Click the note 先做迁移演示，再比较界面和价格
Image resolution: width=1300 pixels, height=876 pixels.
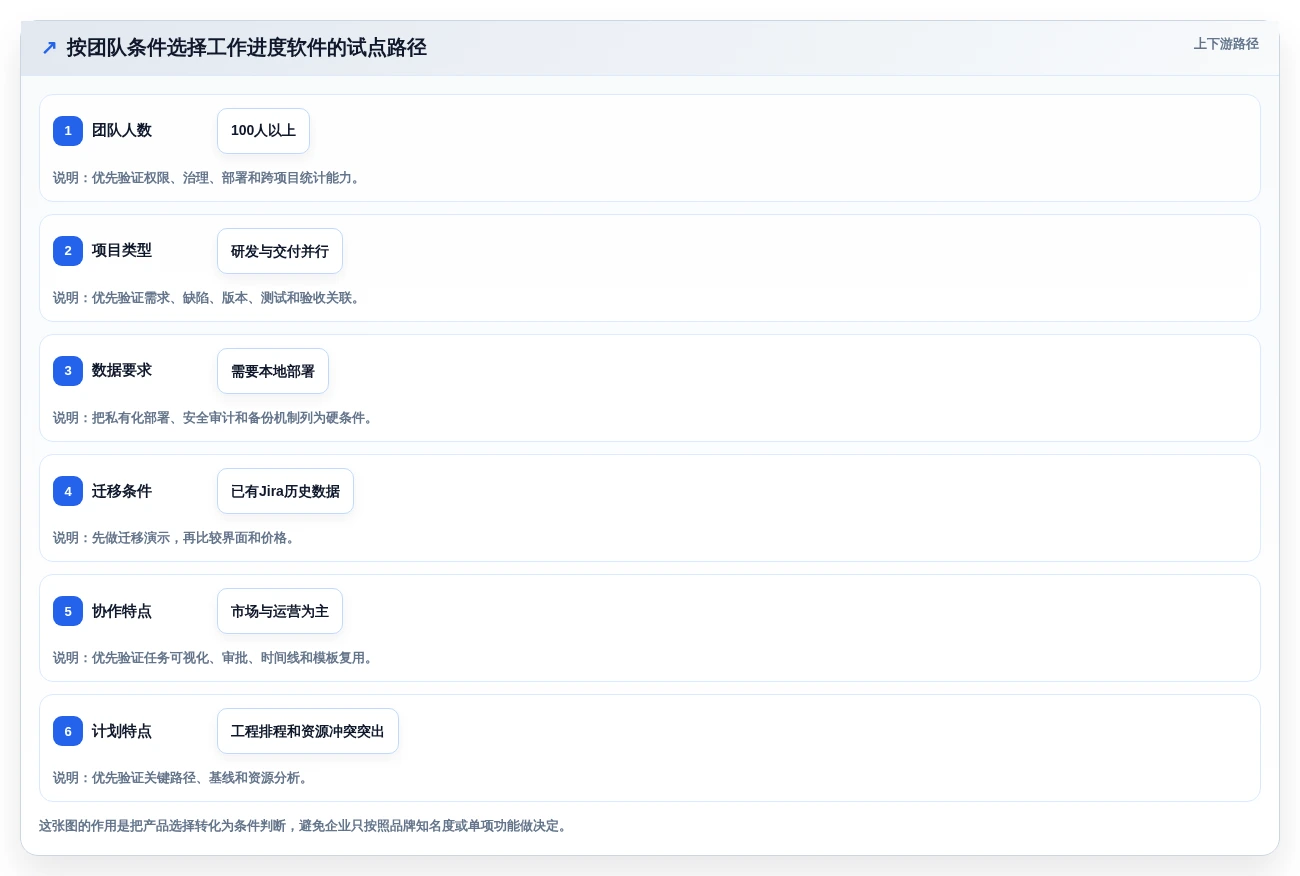[176, 538]
